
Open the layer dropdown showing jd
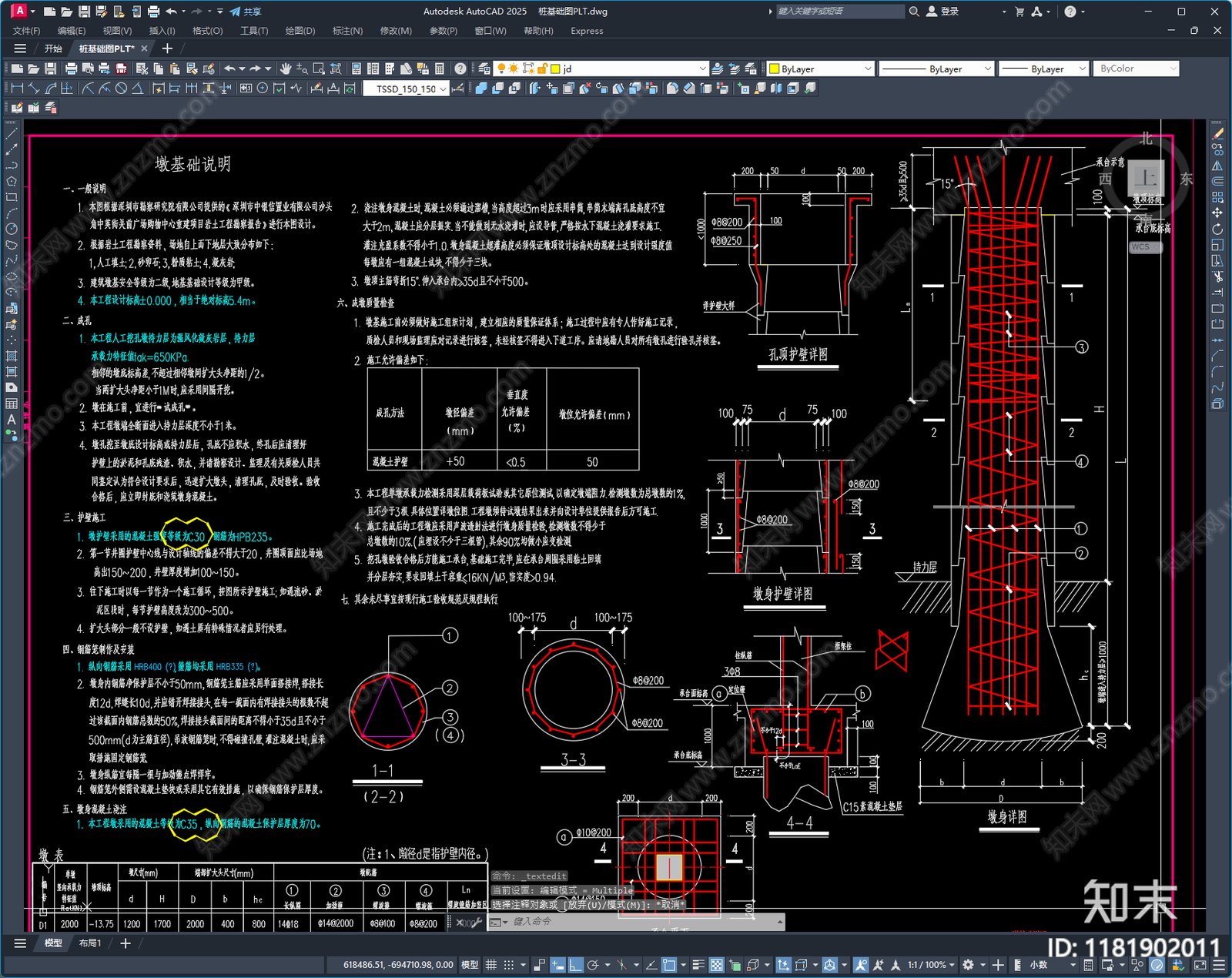tap(601, 69)
